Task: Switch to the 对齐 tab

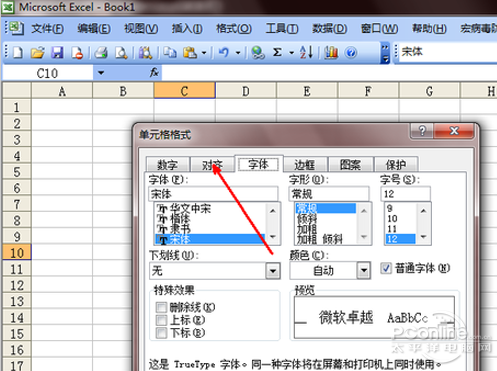Action: coord(212,165)
